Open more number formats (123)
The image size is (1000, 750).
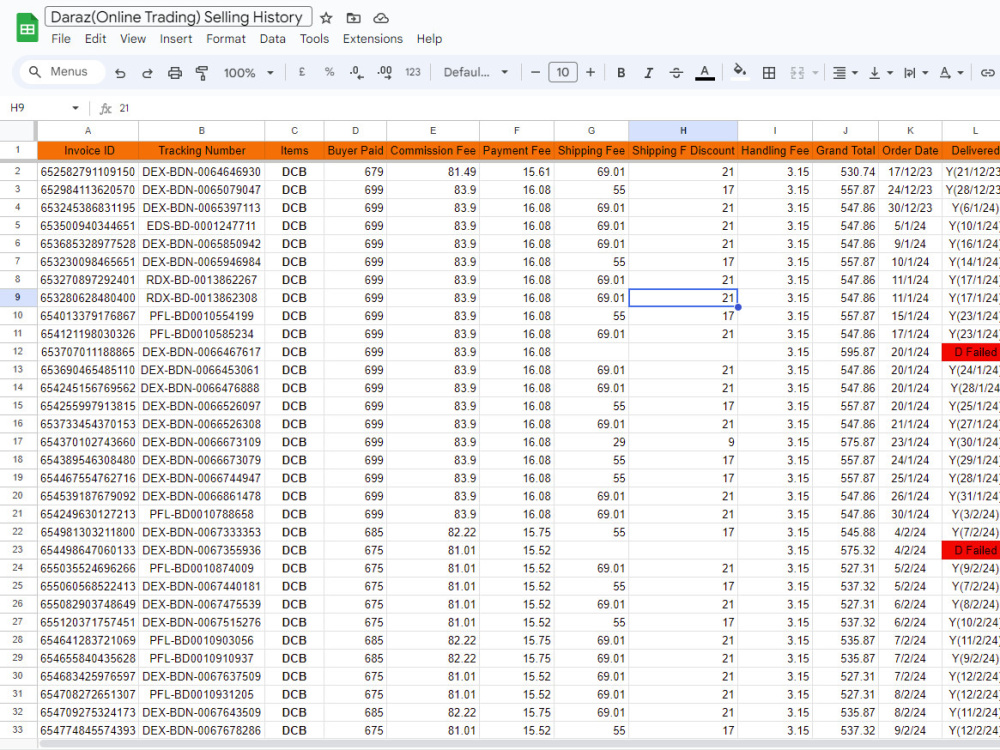point(413,72)
